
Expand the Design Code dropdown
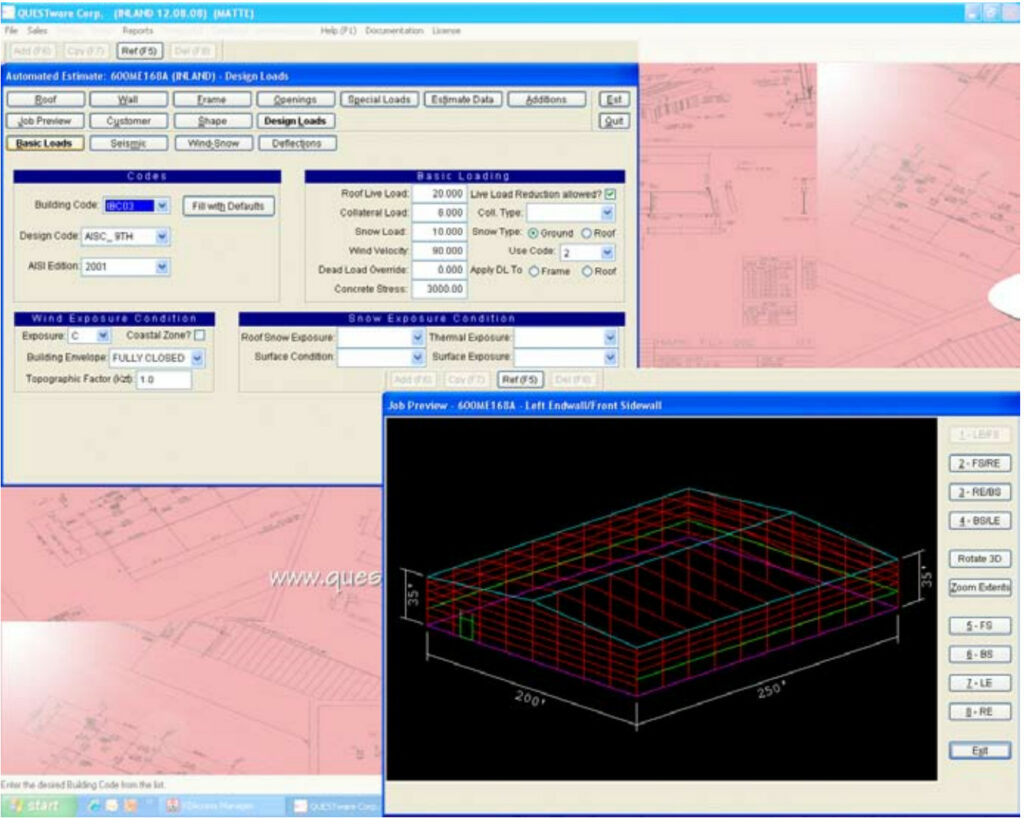[162, 236]
